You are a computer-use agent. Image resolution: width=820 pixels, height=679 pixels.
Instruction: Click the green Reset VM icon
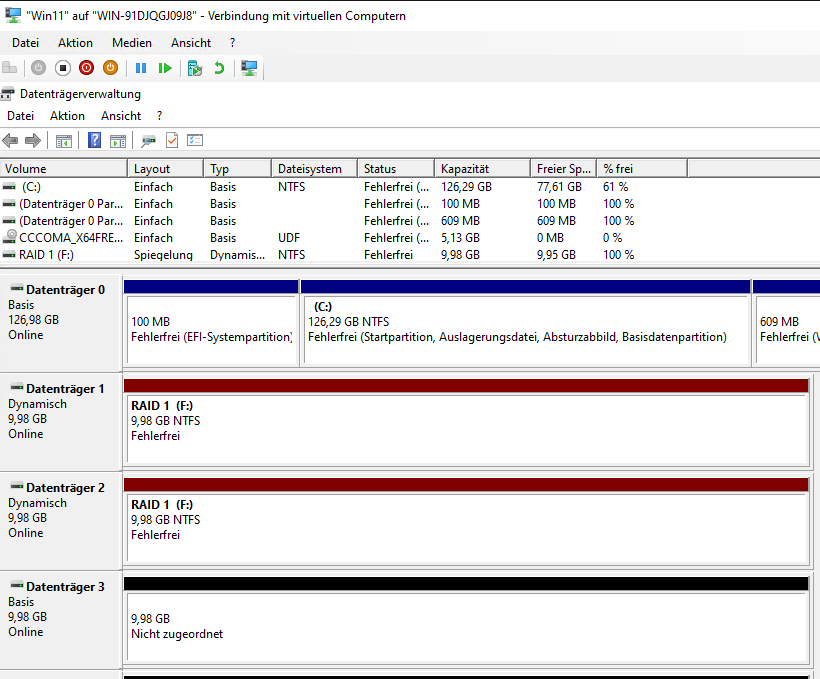pyautogui.click(x=165, y=68)
